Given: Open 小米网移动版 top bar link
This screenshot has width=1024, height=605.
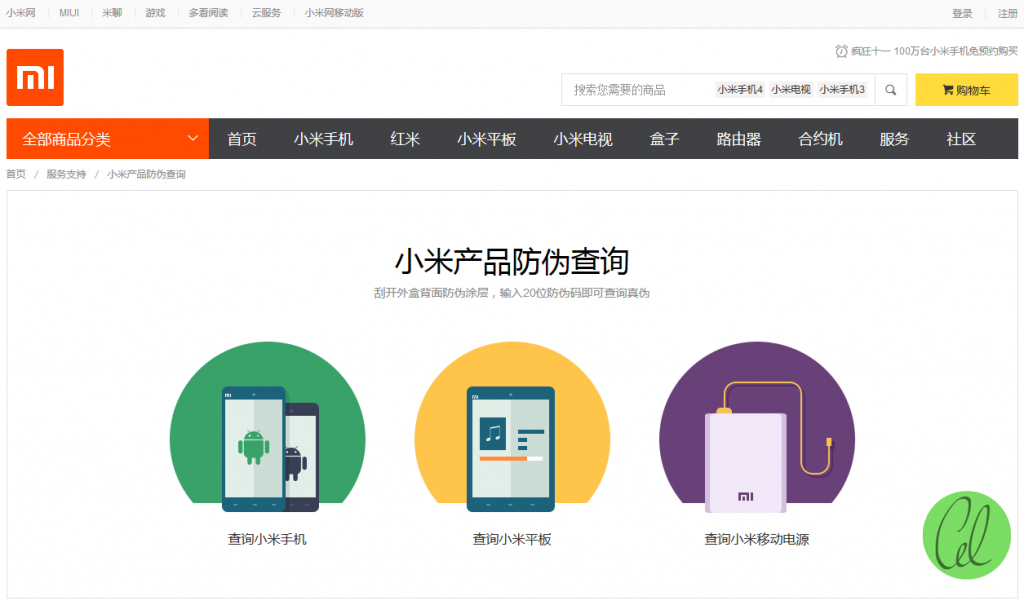Looking at the screenshot, I should pos(334,13).
